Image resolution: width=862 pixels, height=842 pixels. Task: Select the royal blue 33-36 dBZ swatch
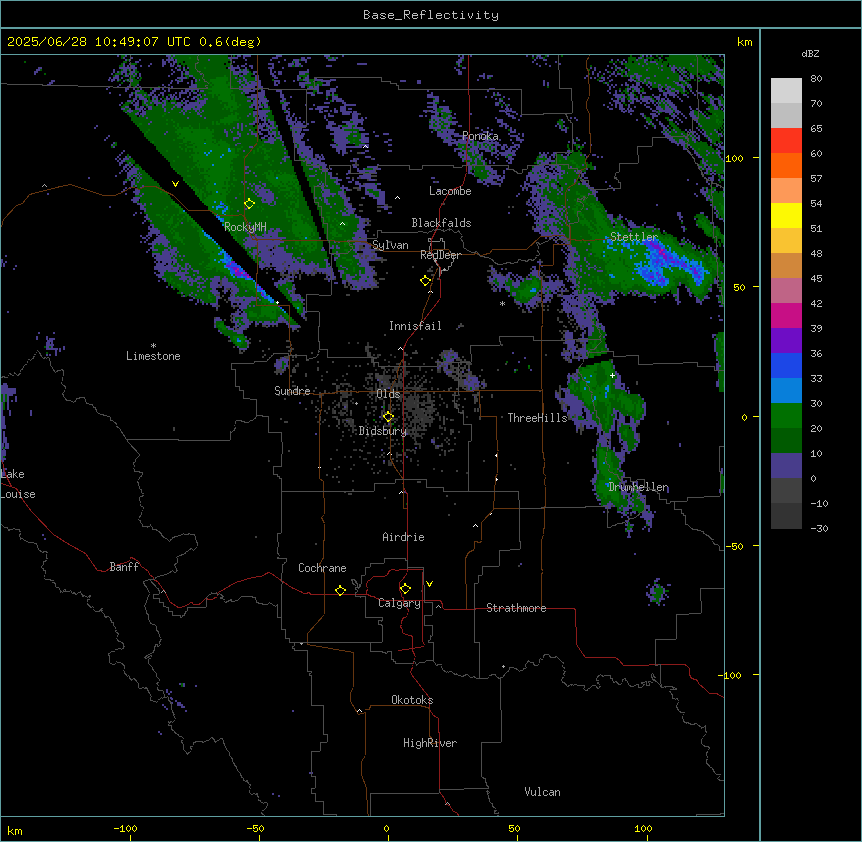[786, 366]
